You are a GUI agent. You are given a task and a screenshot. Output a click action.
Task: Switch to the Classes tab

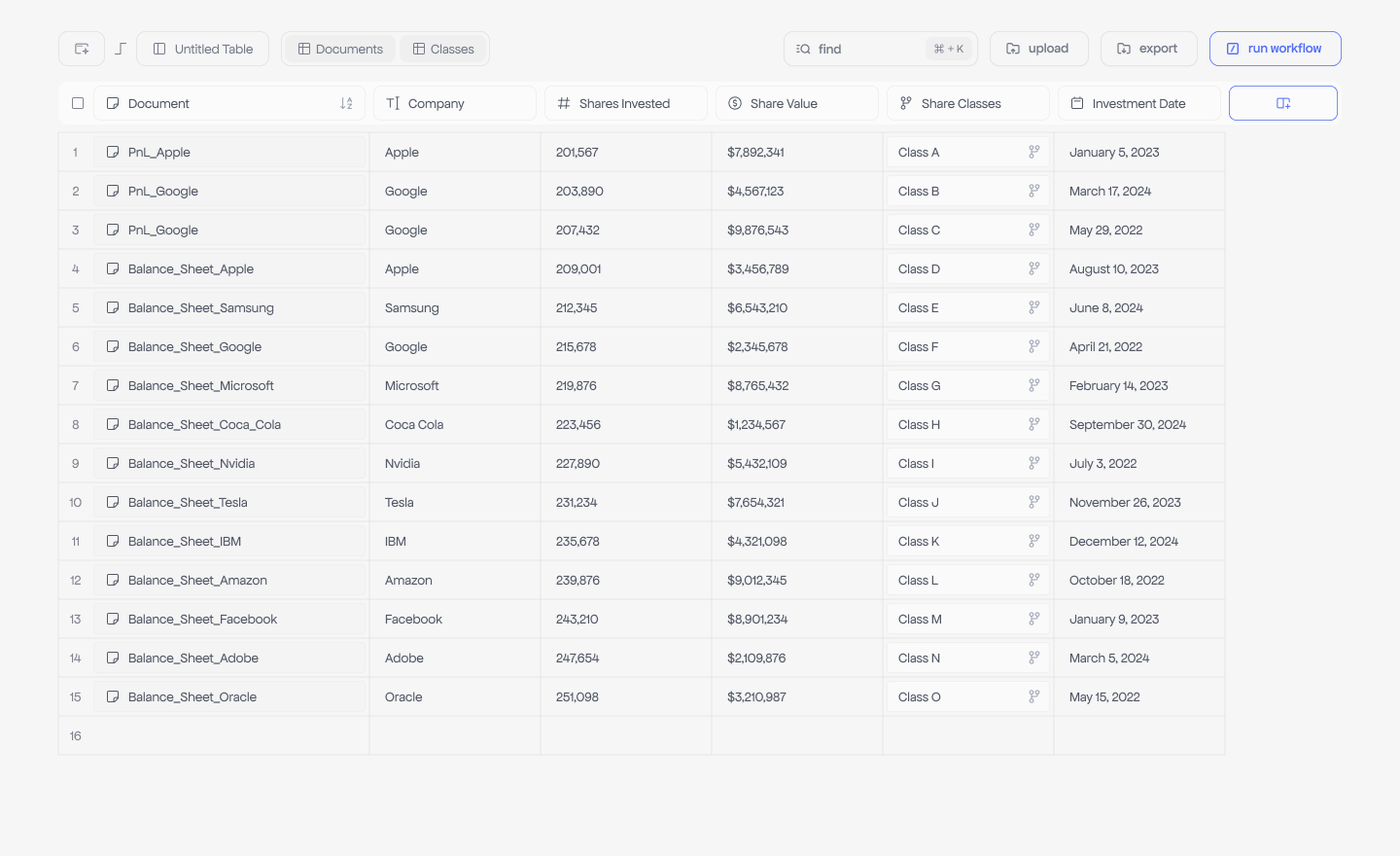click(443, 49)
